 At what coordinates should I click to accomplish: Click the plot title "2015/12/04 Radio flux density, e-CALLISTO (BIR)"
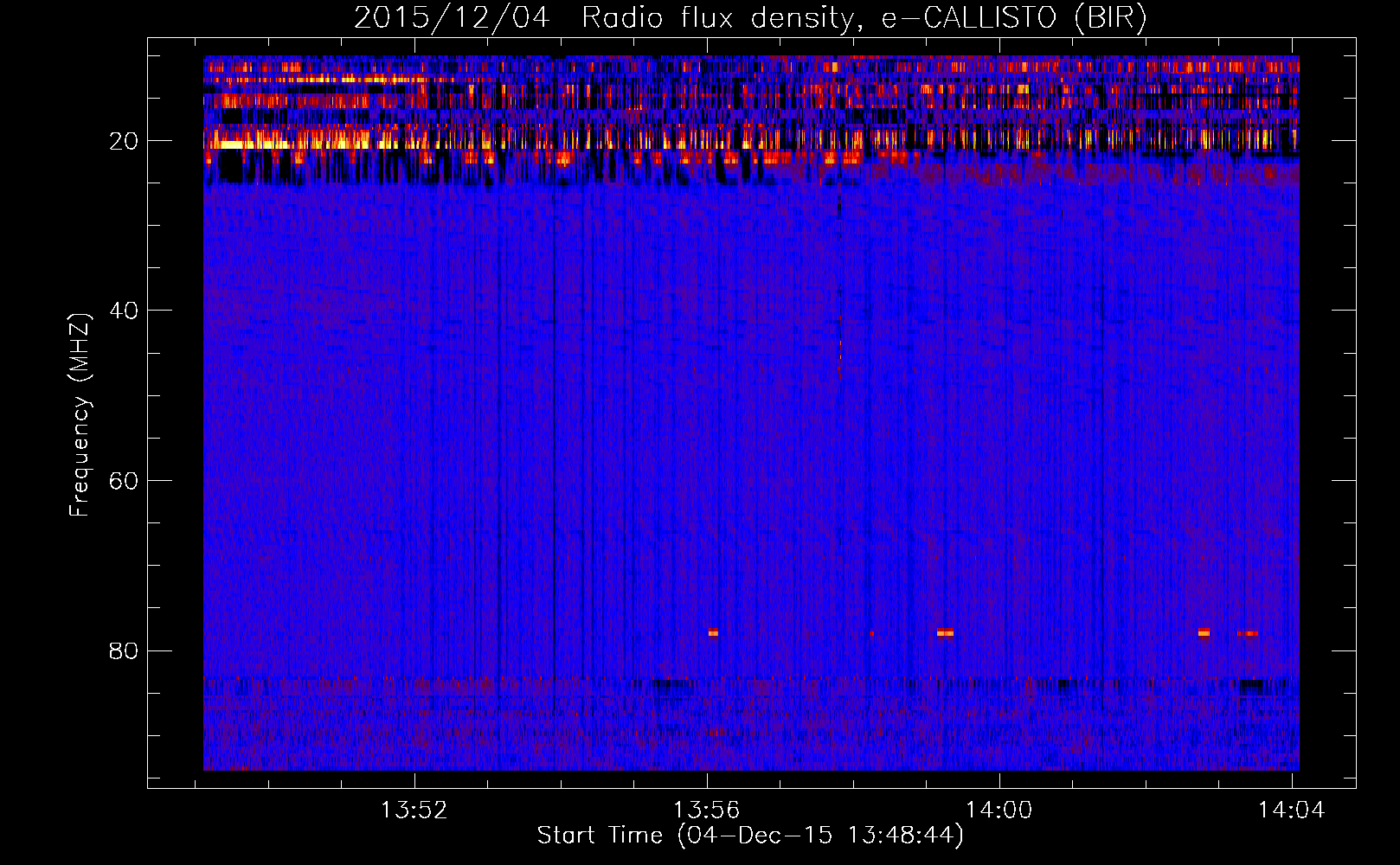click(x=750, y=17)
